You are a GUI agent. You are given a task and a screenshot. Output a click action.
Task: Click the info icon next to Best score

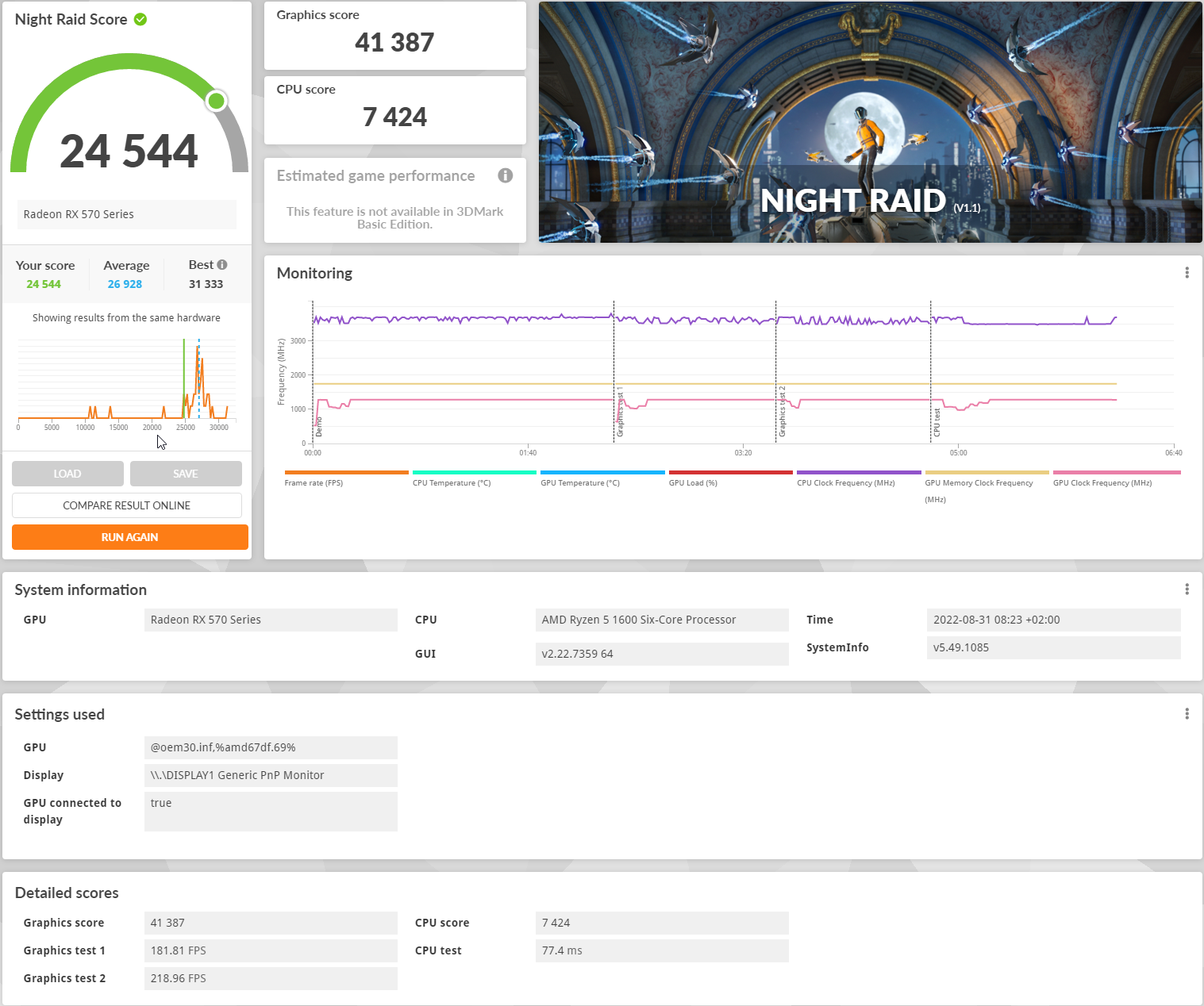tap(222, 265)
